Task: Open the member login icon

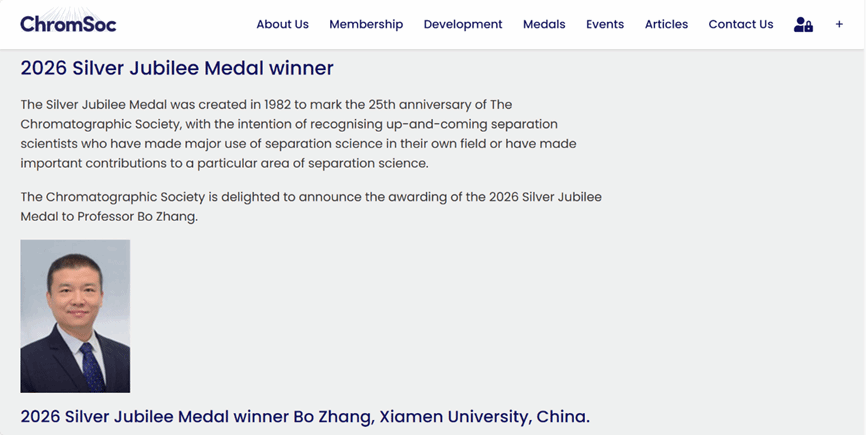Action: (803, 24)
